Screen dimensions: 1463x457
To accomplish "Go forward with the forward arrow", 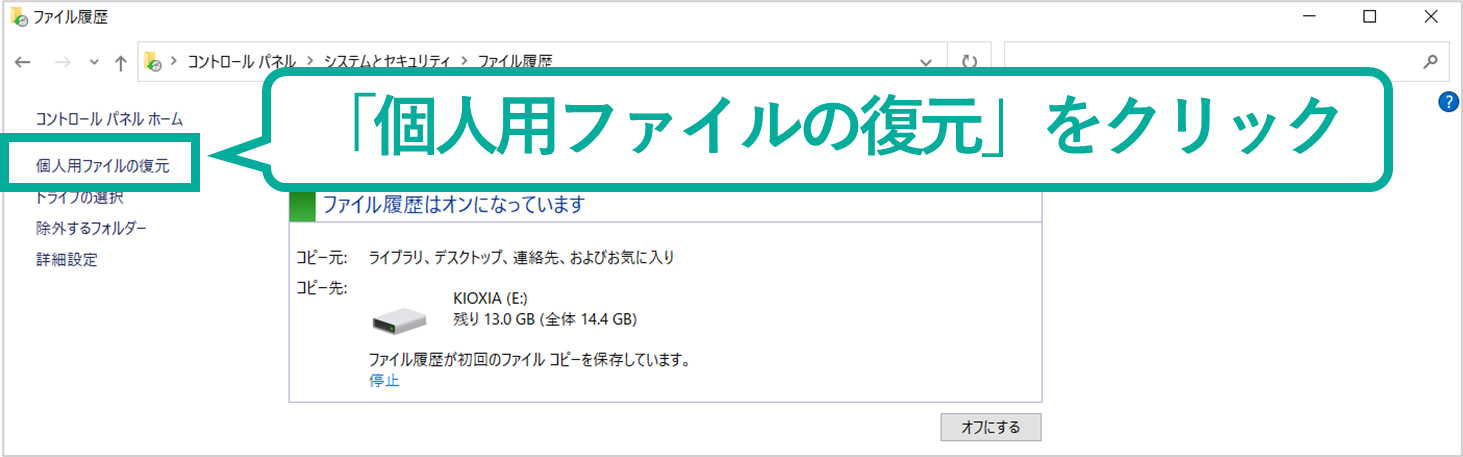I will 62,62.
